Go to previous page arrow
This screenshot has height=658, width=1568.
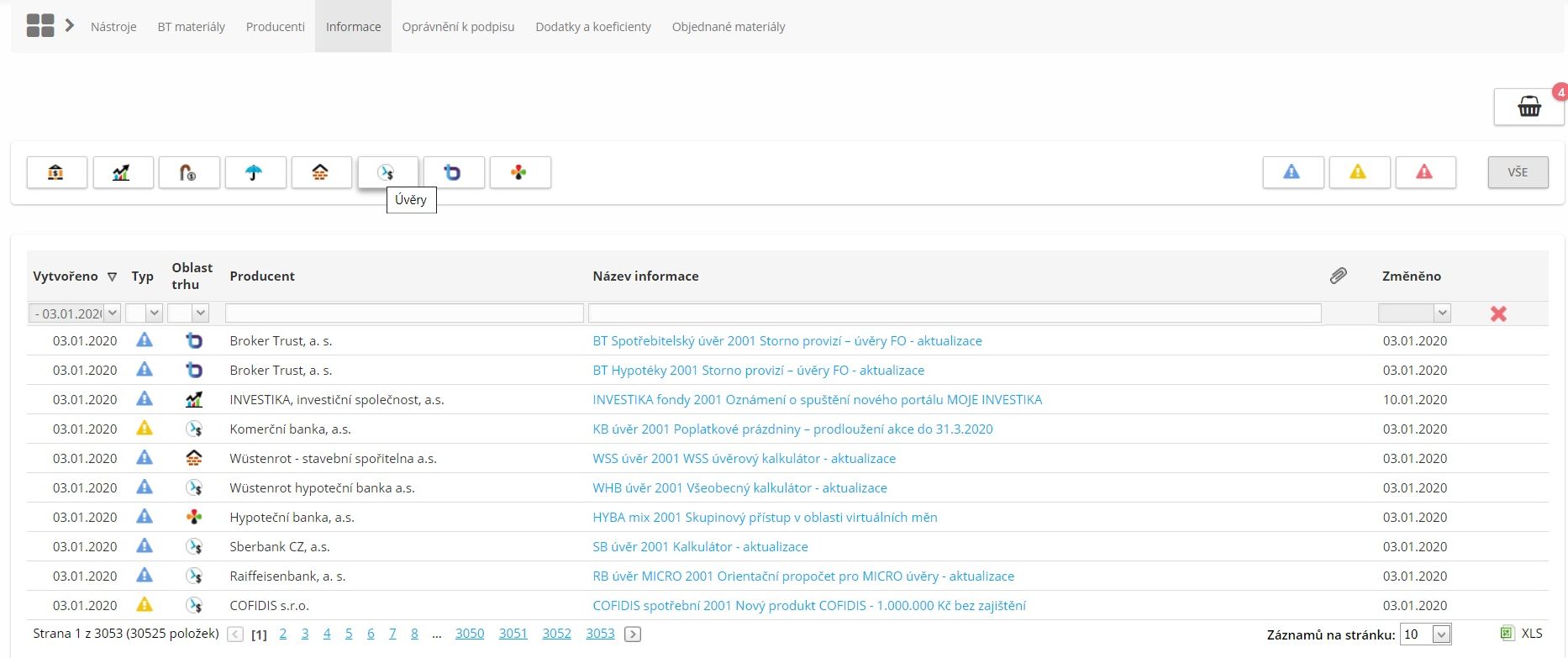click(x=236, y=634)
